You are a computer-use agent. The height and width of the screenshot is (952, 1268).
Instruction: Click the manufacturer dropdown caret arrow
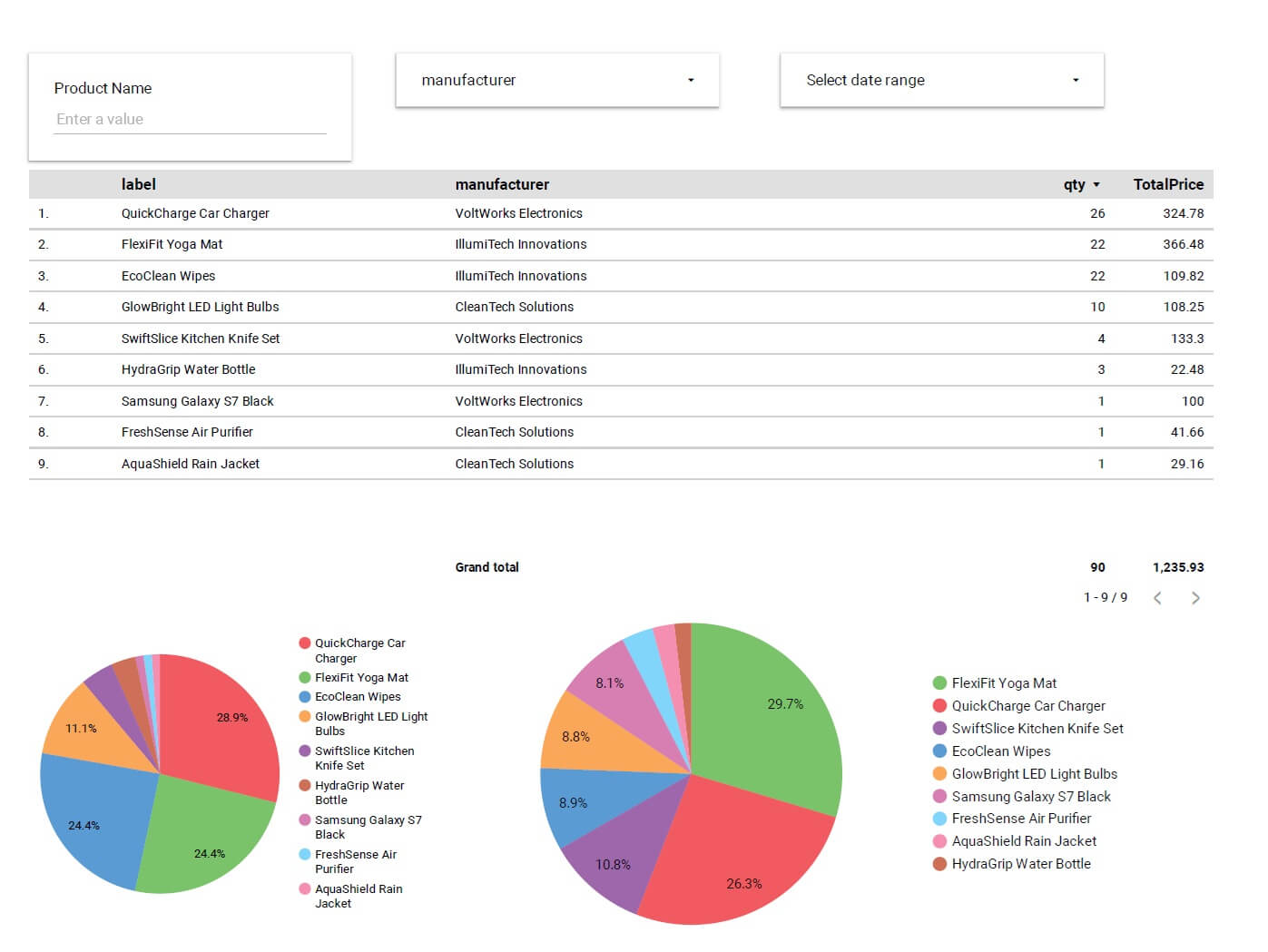click(x=691, y=81)
